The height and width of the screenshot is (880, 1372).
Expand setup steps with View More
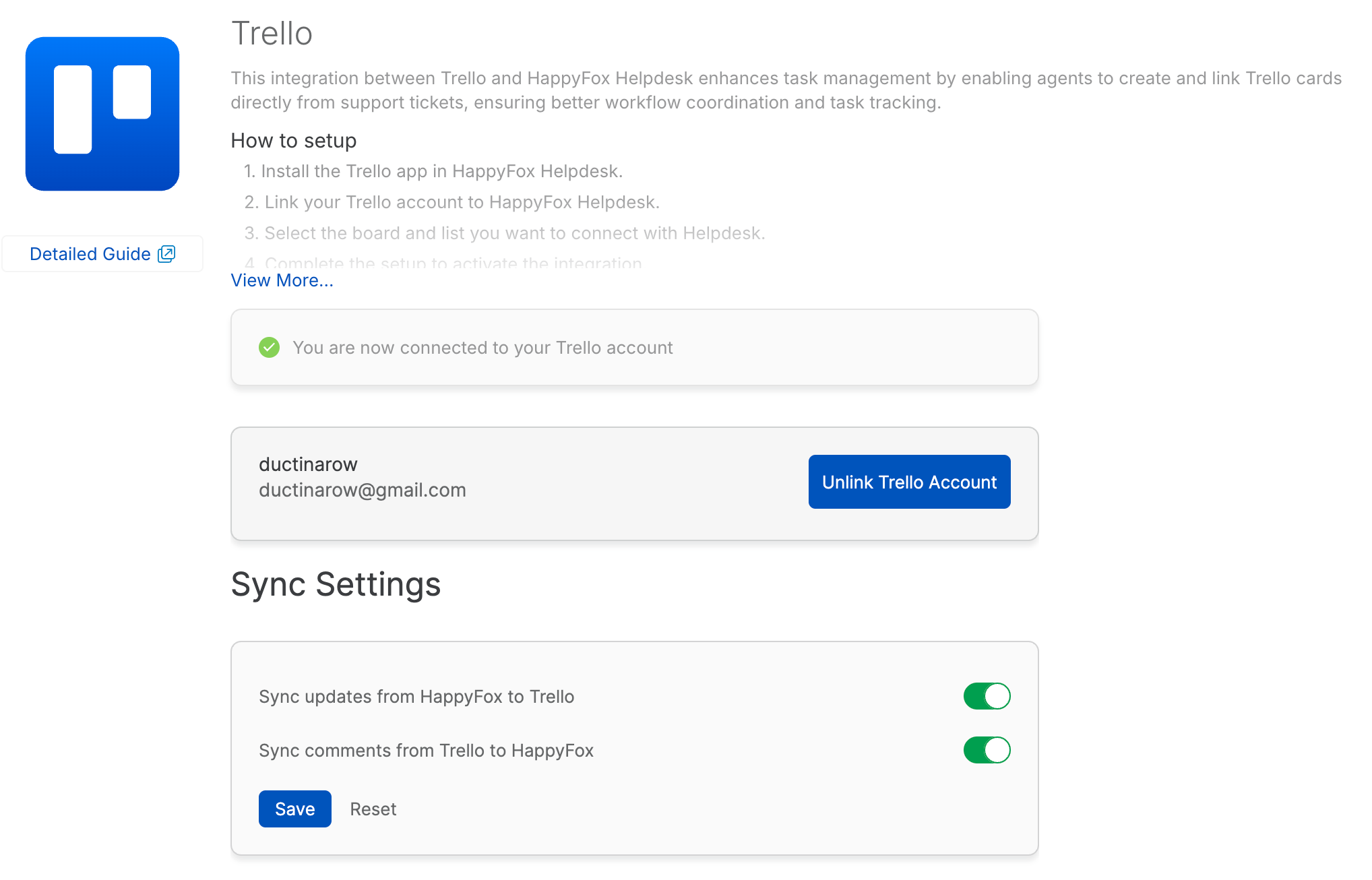point(282,280)
